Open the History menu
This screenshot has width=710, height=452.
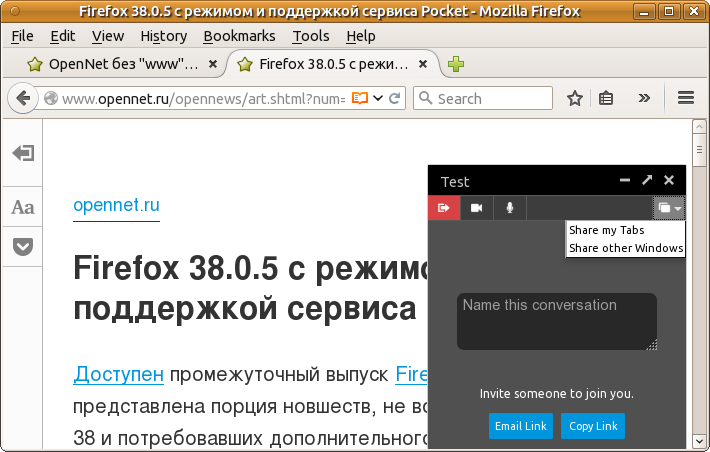coord(163,36)
